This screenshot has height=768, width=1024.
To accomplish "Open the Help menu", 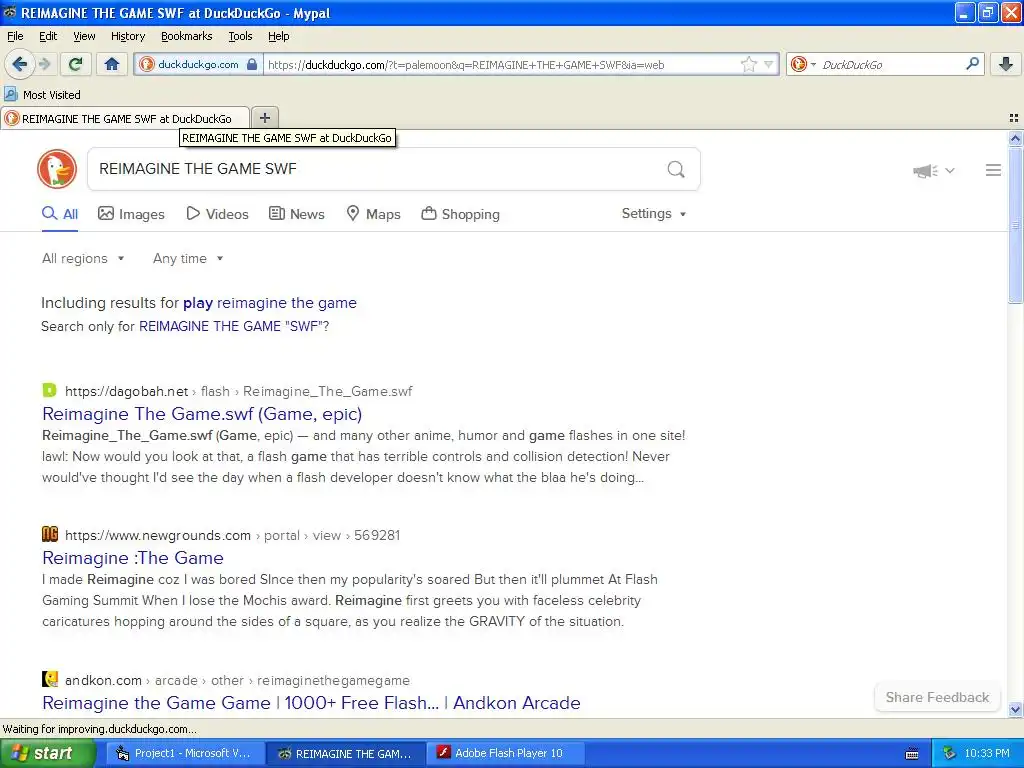I will pyautogui.click(x=279, y=36).
